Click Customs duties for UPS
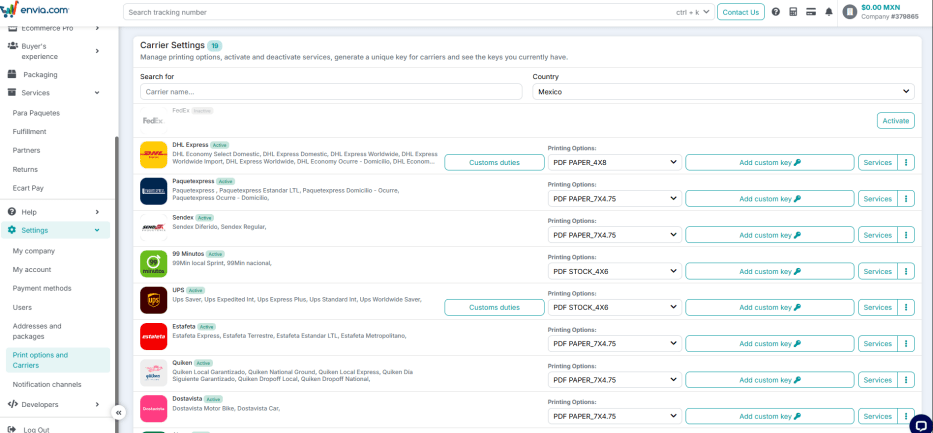 point(494,308)
